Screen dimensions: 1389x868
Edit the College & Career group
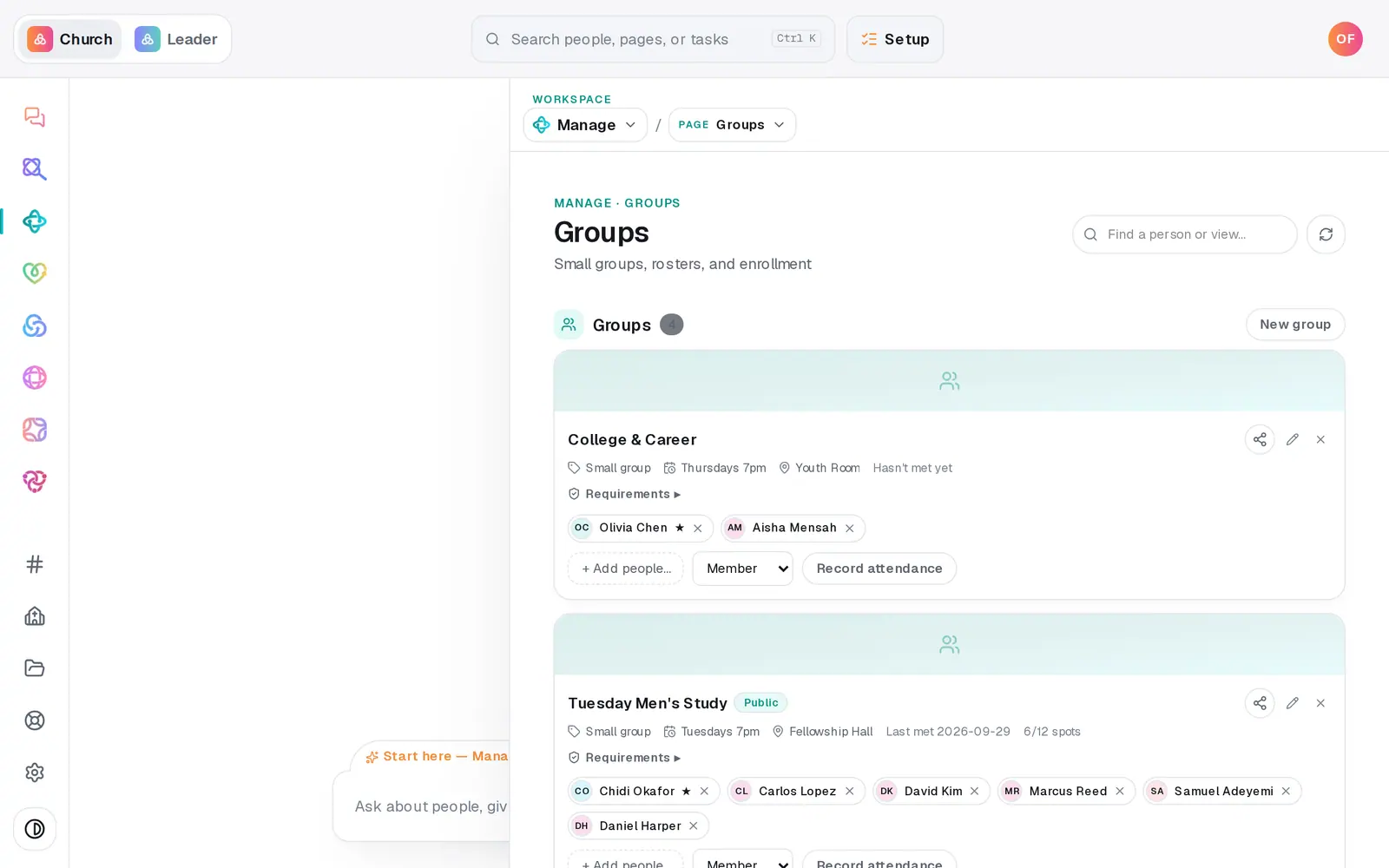tap(1293, 439)
